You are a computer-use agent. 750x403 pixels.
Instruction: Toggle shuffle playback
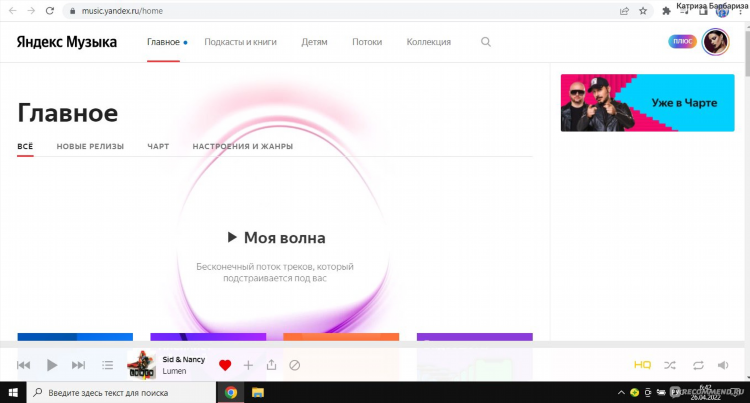coord(670,365)
